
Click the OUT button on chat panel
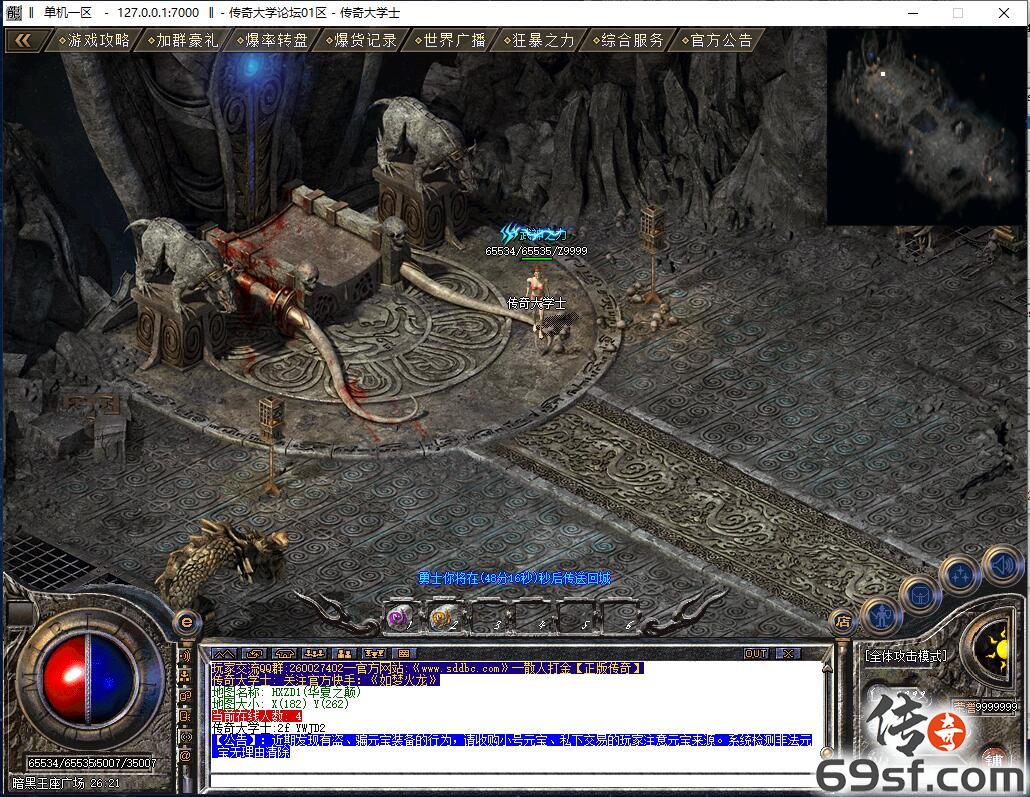756,654
